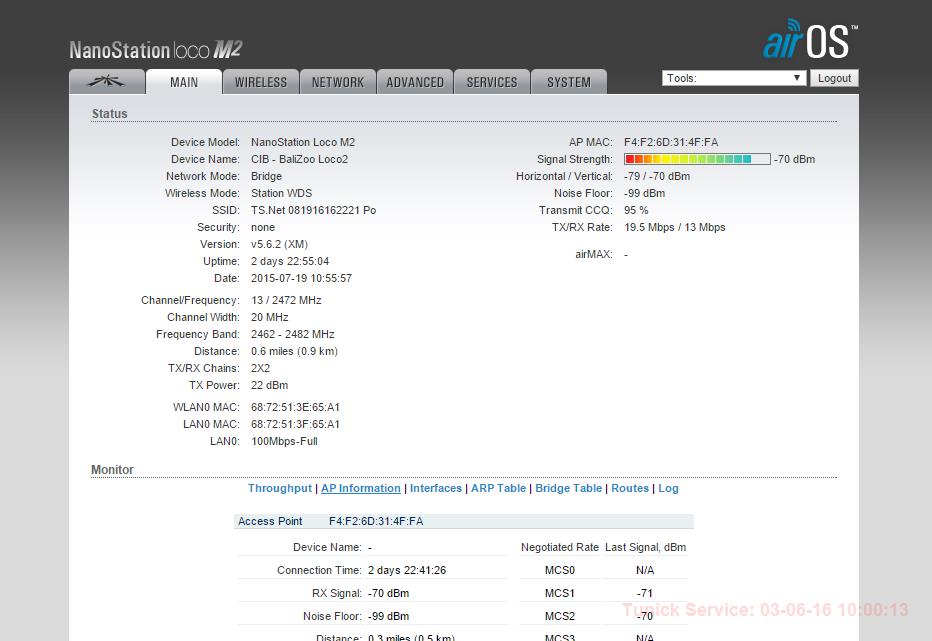Show the Interfaces monitor
Image resolution: width=932 pixels, height=641 pixels.
pos(436,488)
